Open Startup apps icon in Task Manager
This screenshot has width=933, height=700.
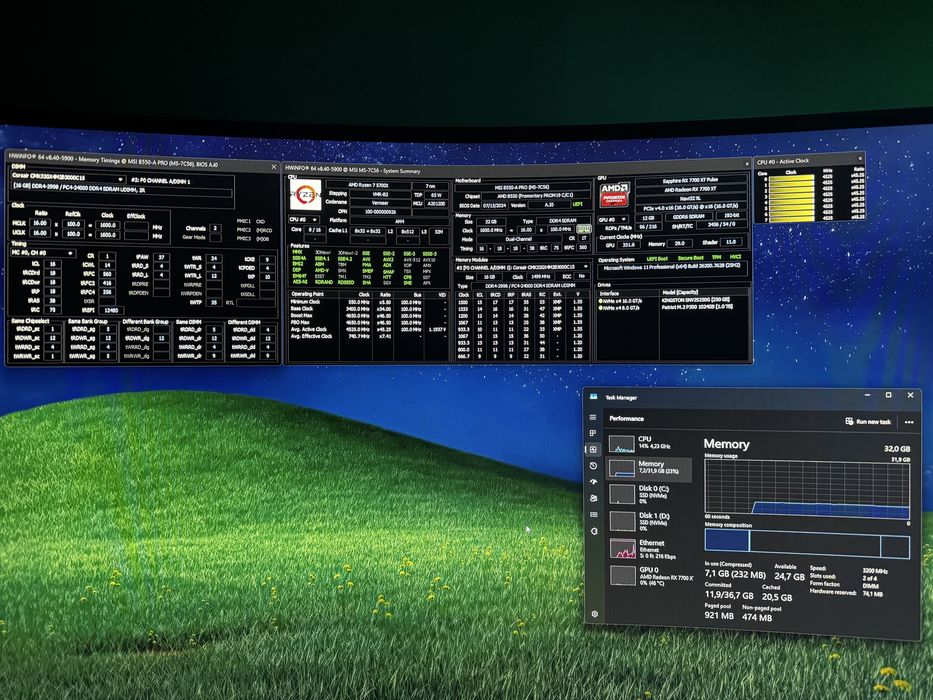pyautogui.click(x=593, y=482)
